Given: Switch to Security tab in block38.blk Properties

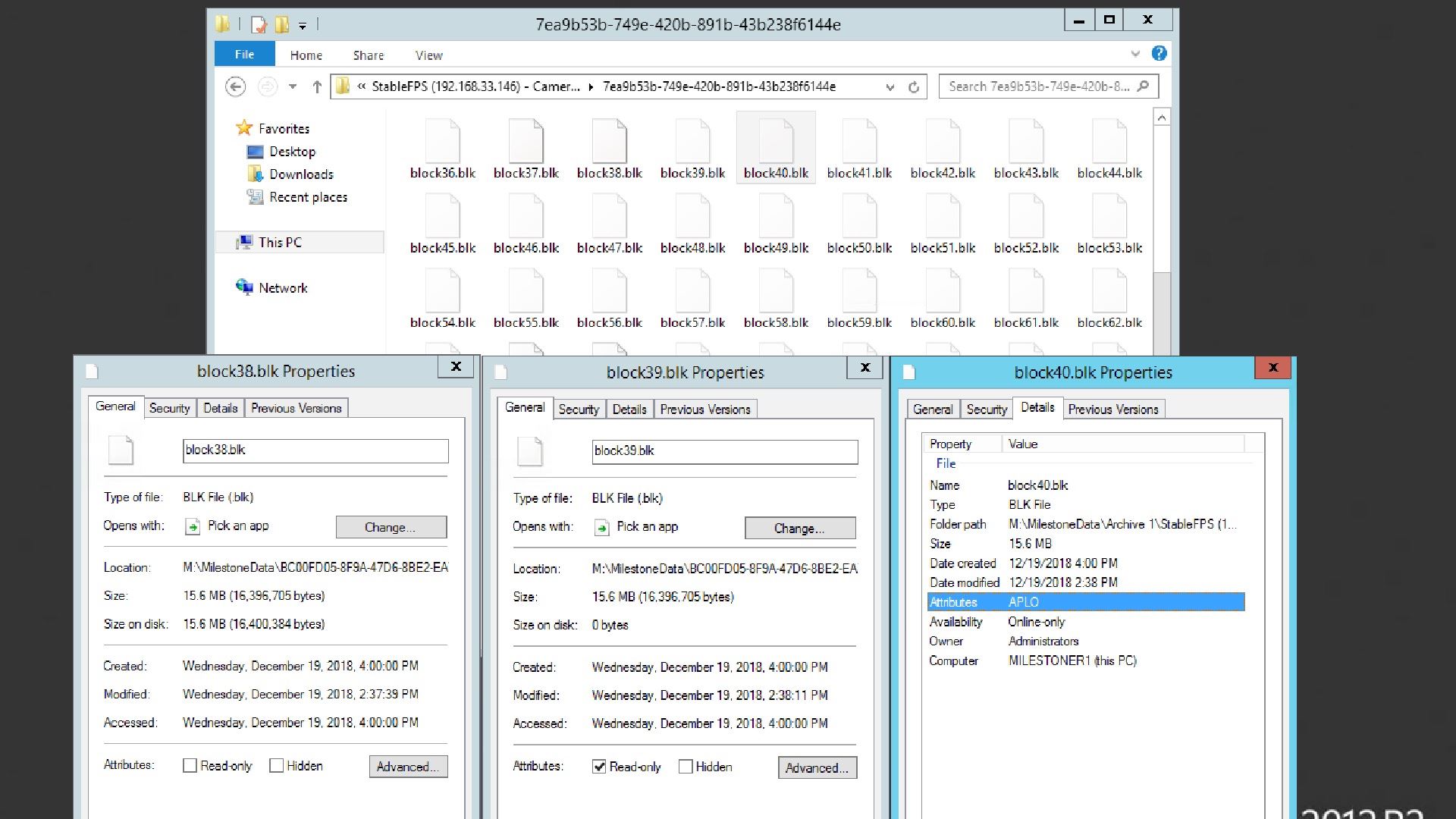Looking at the screenshot, I should click(170, 408).
